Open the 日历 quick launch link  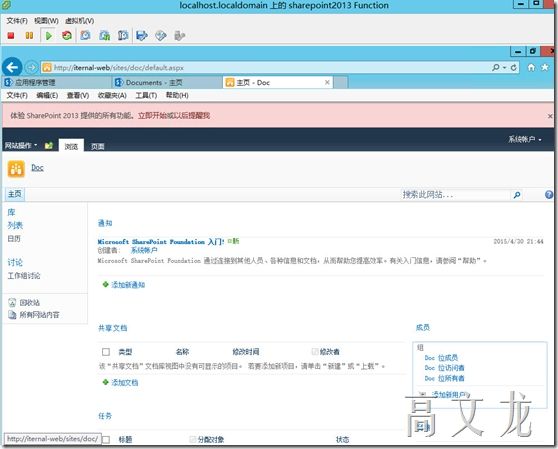point(14,238)
